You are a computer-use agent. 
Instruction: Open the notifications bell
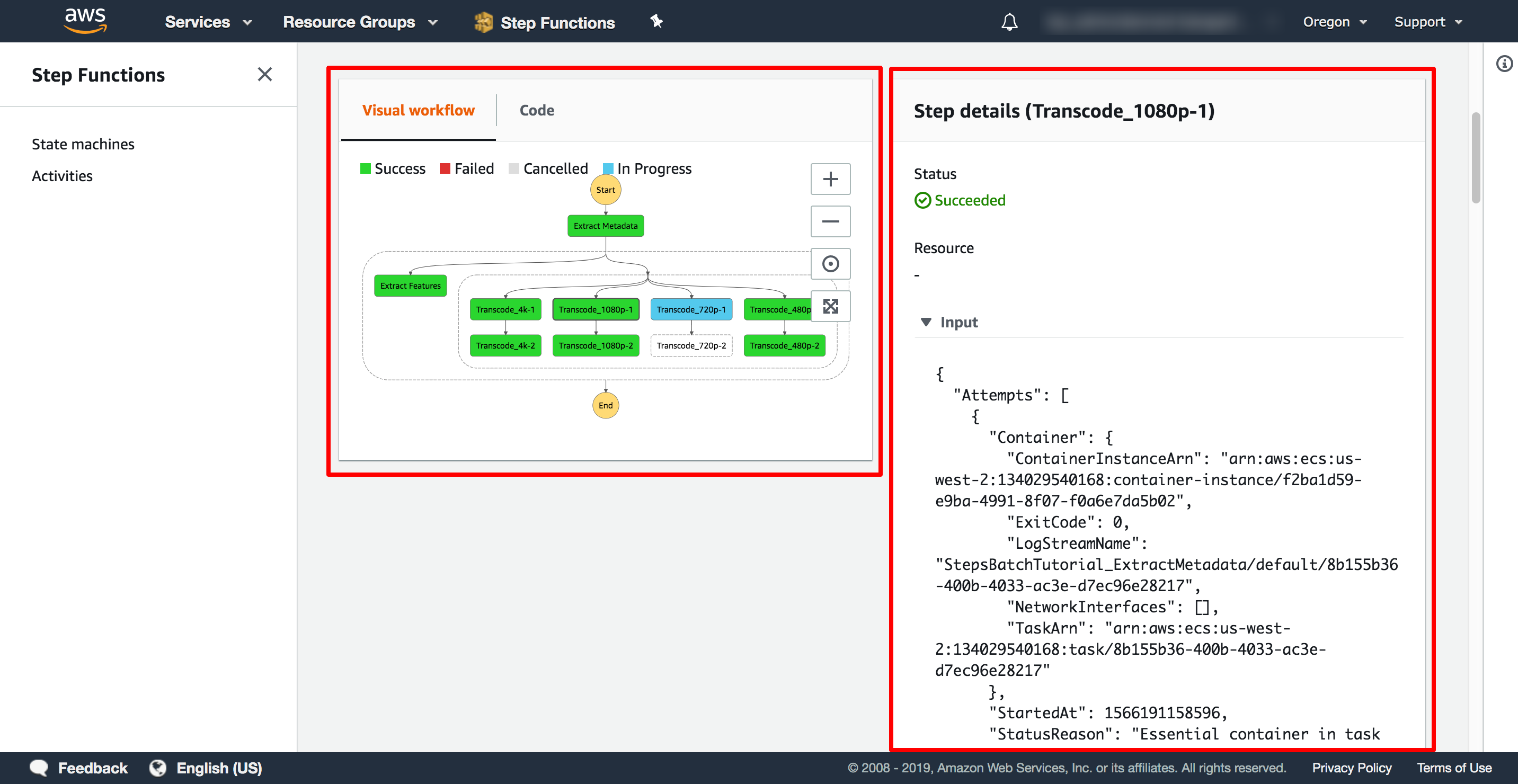(1009, 22)
